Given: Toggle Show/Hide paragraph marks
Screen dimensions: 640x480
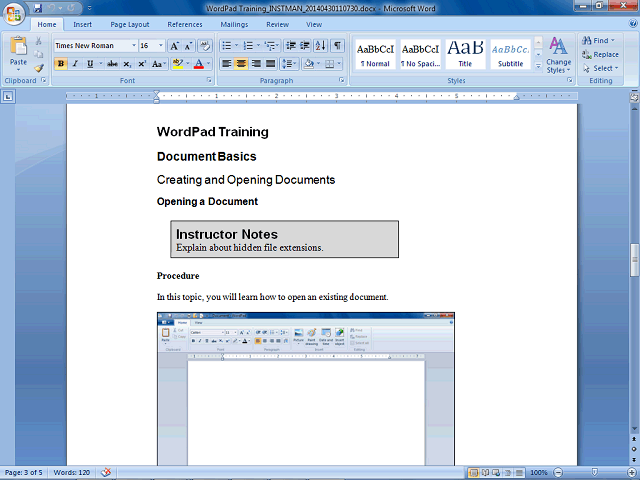Looking at the screenshot, I should click(337, 46).
